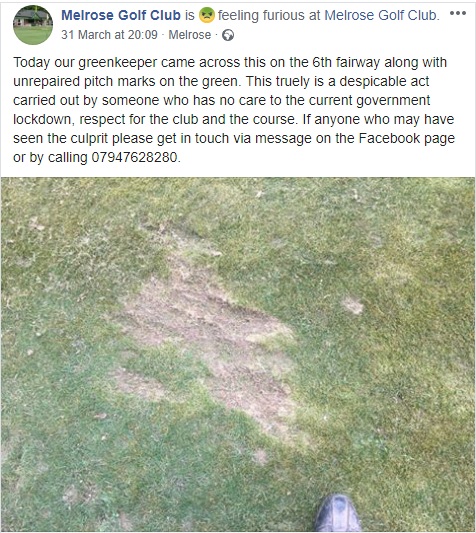The height and width of the screenshot is (533, 476).
Task: Click the 'feeling furious' activity text
Action: [258, 15]
